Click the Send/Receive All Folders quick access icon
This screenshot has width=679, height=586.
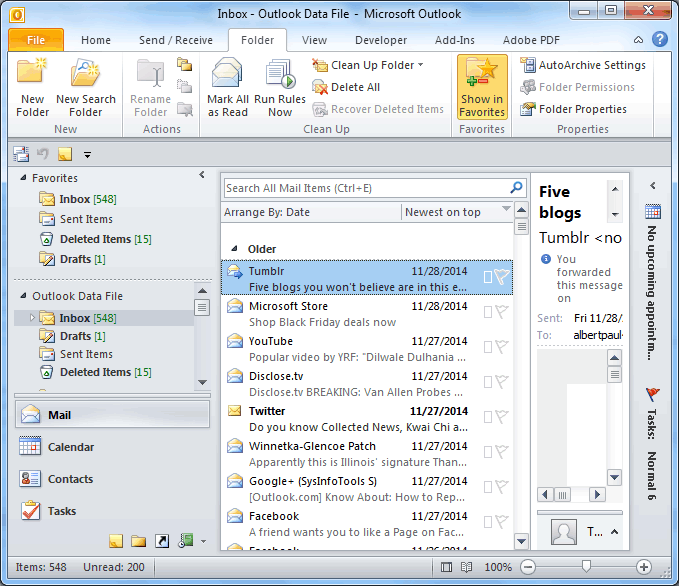click(x=21, y=154)
